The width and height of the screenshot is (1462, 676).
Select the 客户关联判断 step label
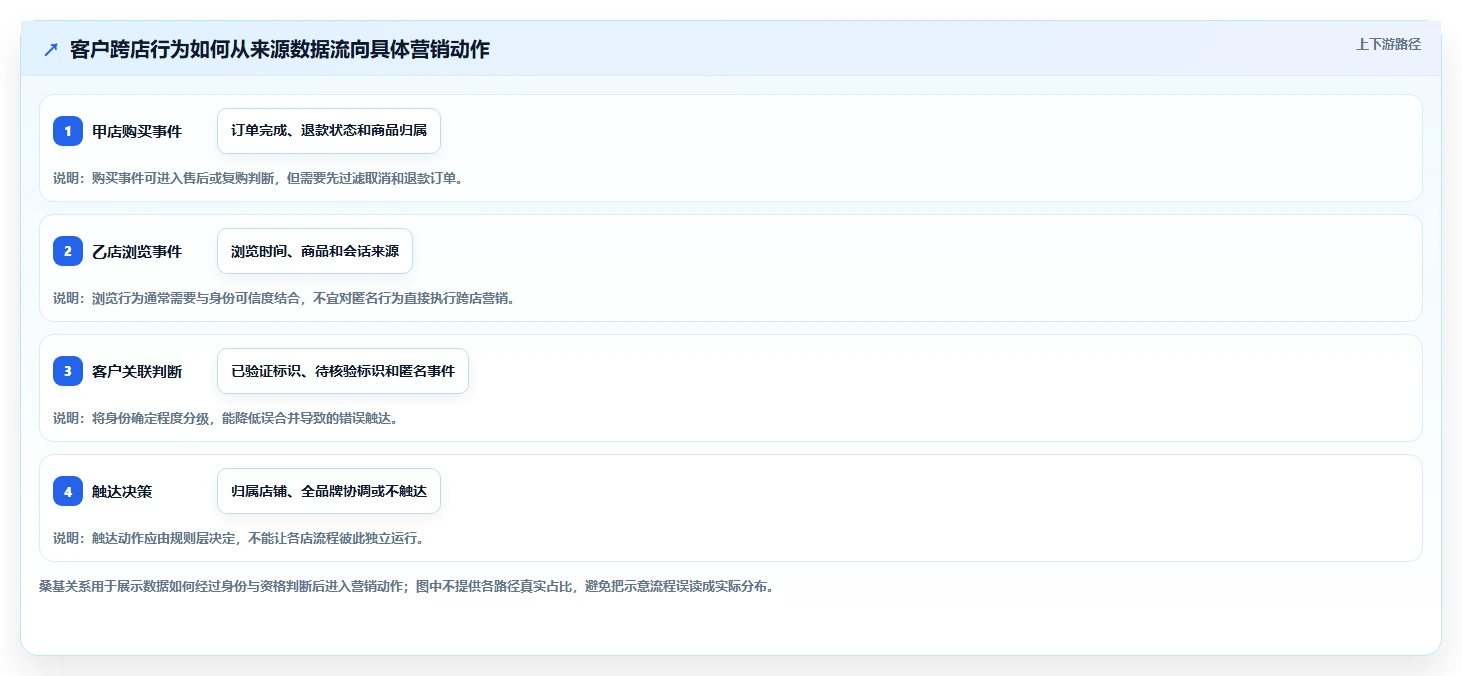(x=137, y=371)
